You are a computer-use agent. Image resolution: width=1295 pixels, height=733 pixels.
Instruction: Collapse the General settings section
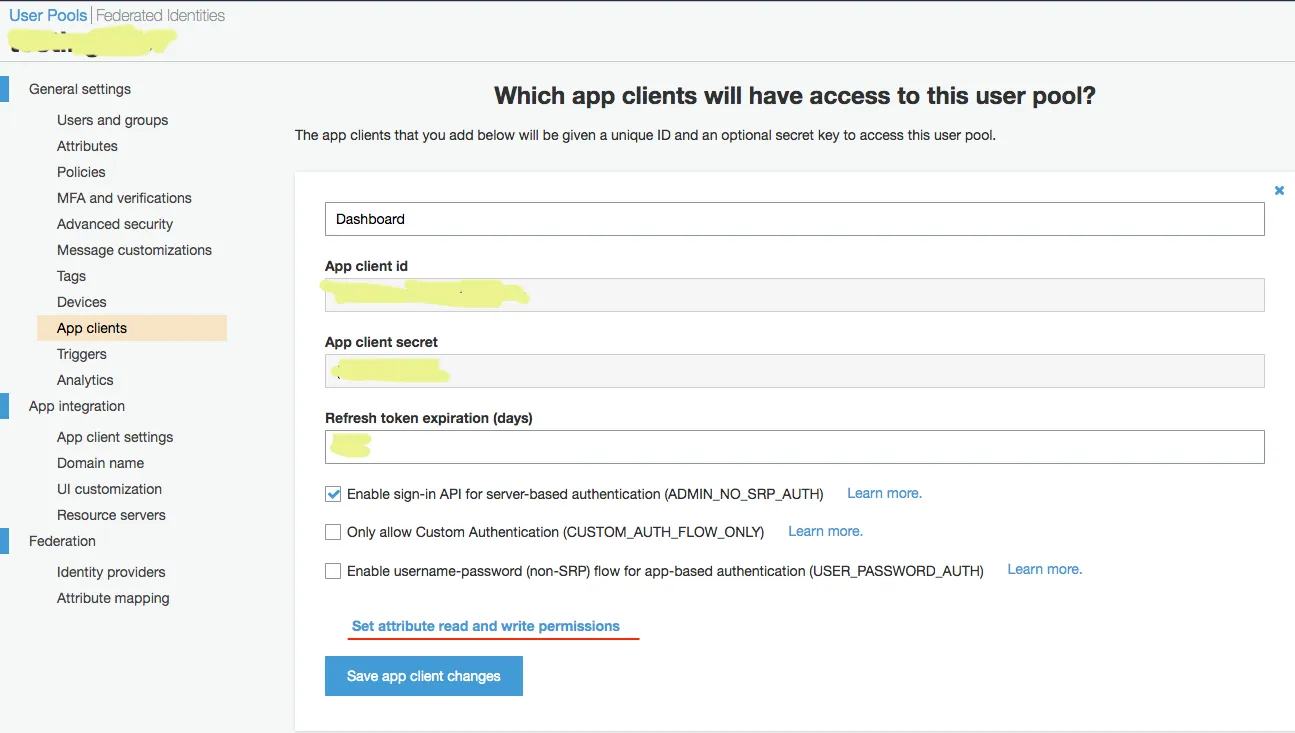pyautogui.click(x=79, y=89)
